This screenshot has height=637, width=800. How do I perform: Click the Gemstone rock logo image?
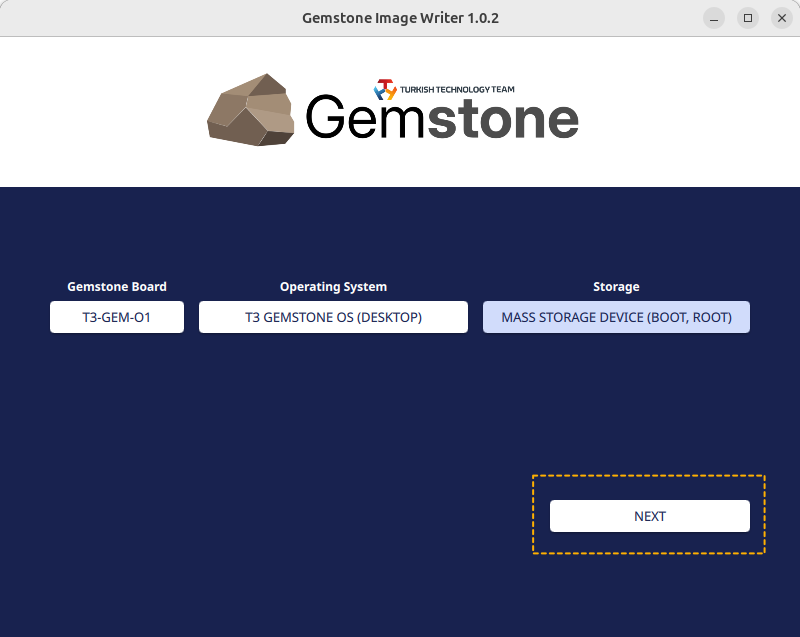[251, 110]
